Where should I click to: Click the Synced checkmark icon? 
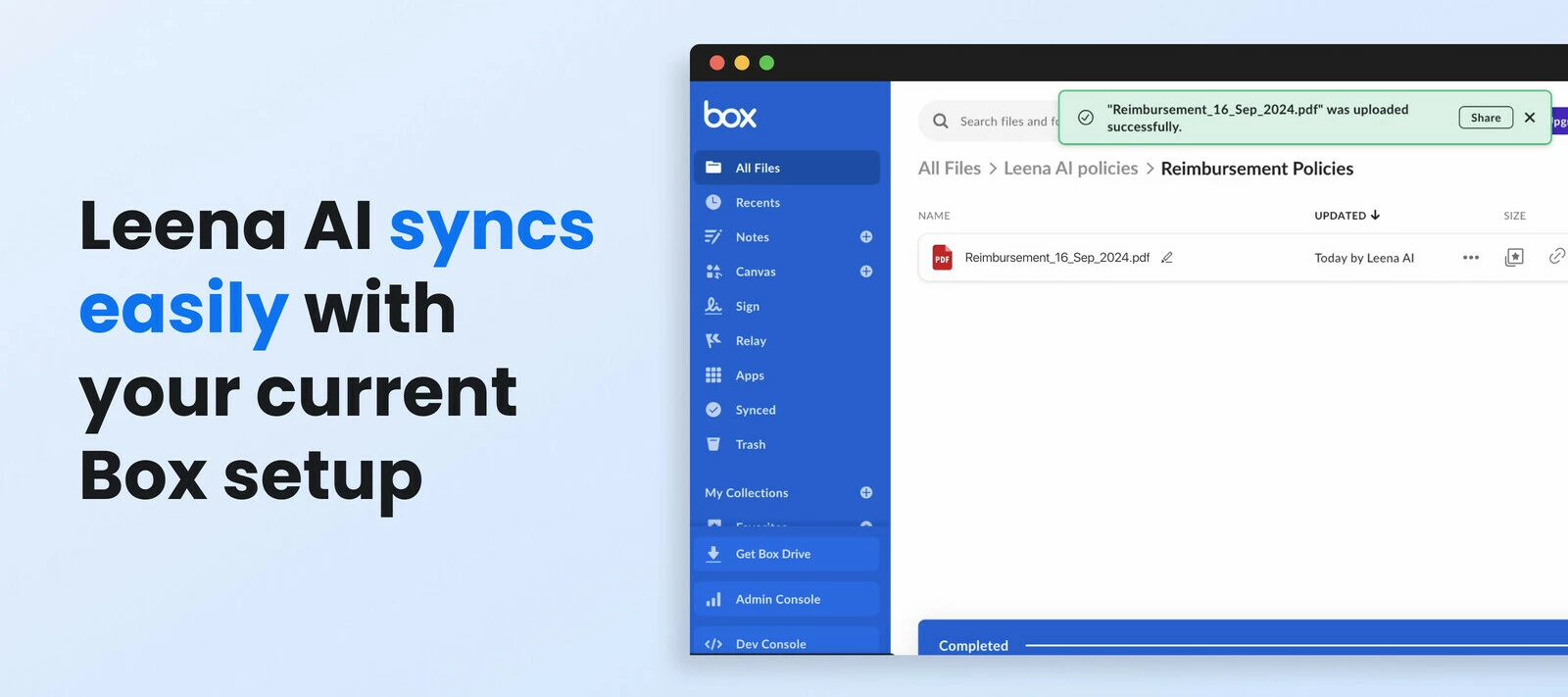pyautogui.click(x=713, y=410)
